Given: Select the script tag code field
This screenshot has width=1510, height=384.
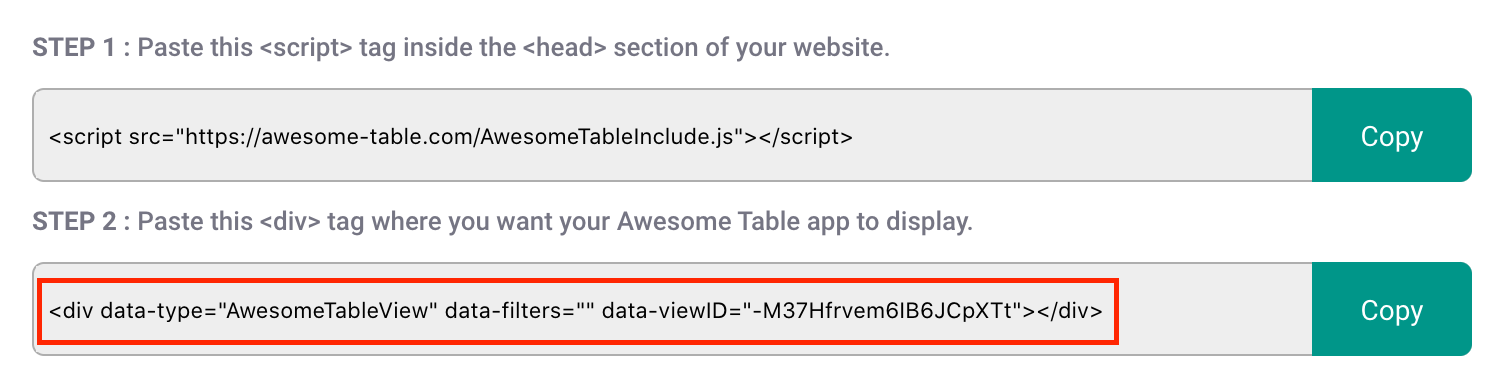Looking at the screenshot, I should (x=672, y=135).
